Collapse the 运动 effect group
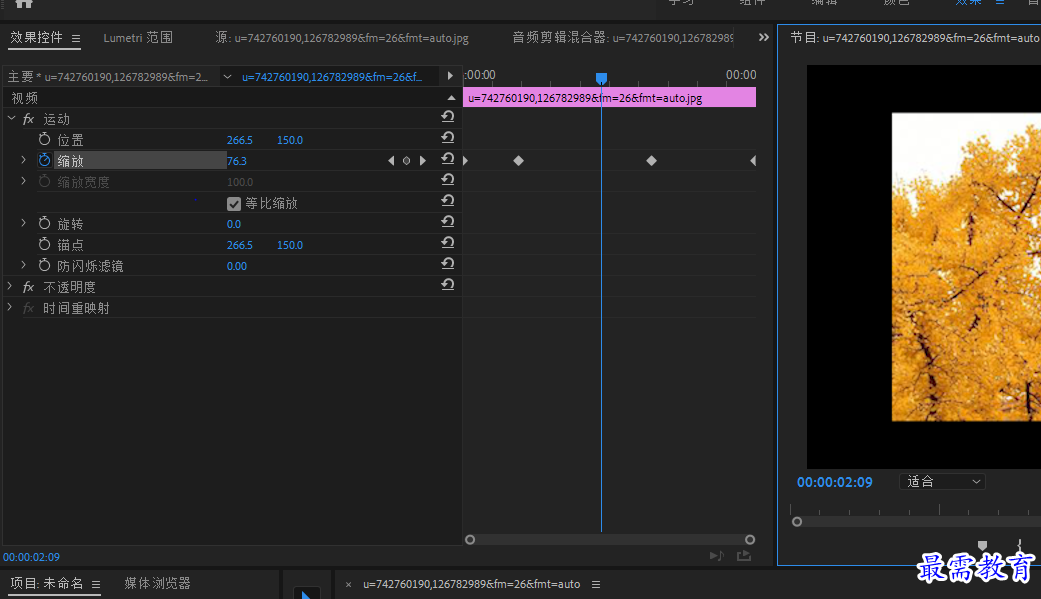 coord(11,118)
